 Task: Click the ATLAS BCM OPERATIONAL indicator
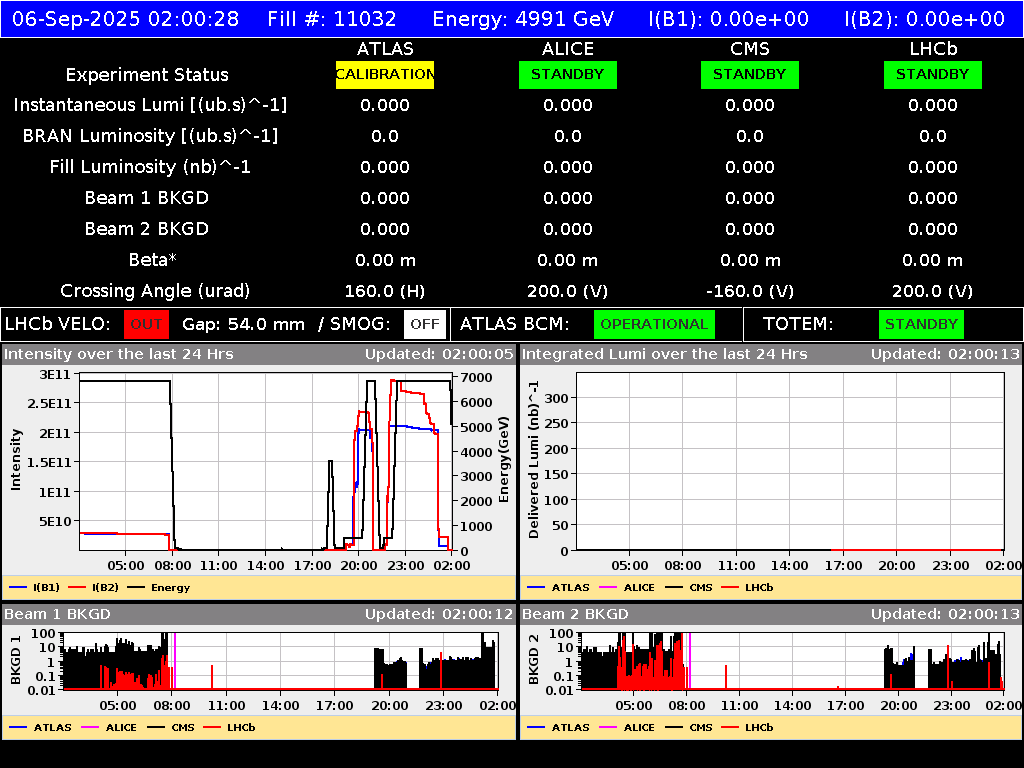[x=654, y=324]
